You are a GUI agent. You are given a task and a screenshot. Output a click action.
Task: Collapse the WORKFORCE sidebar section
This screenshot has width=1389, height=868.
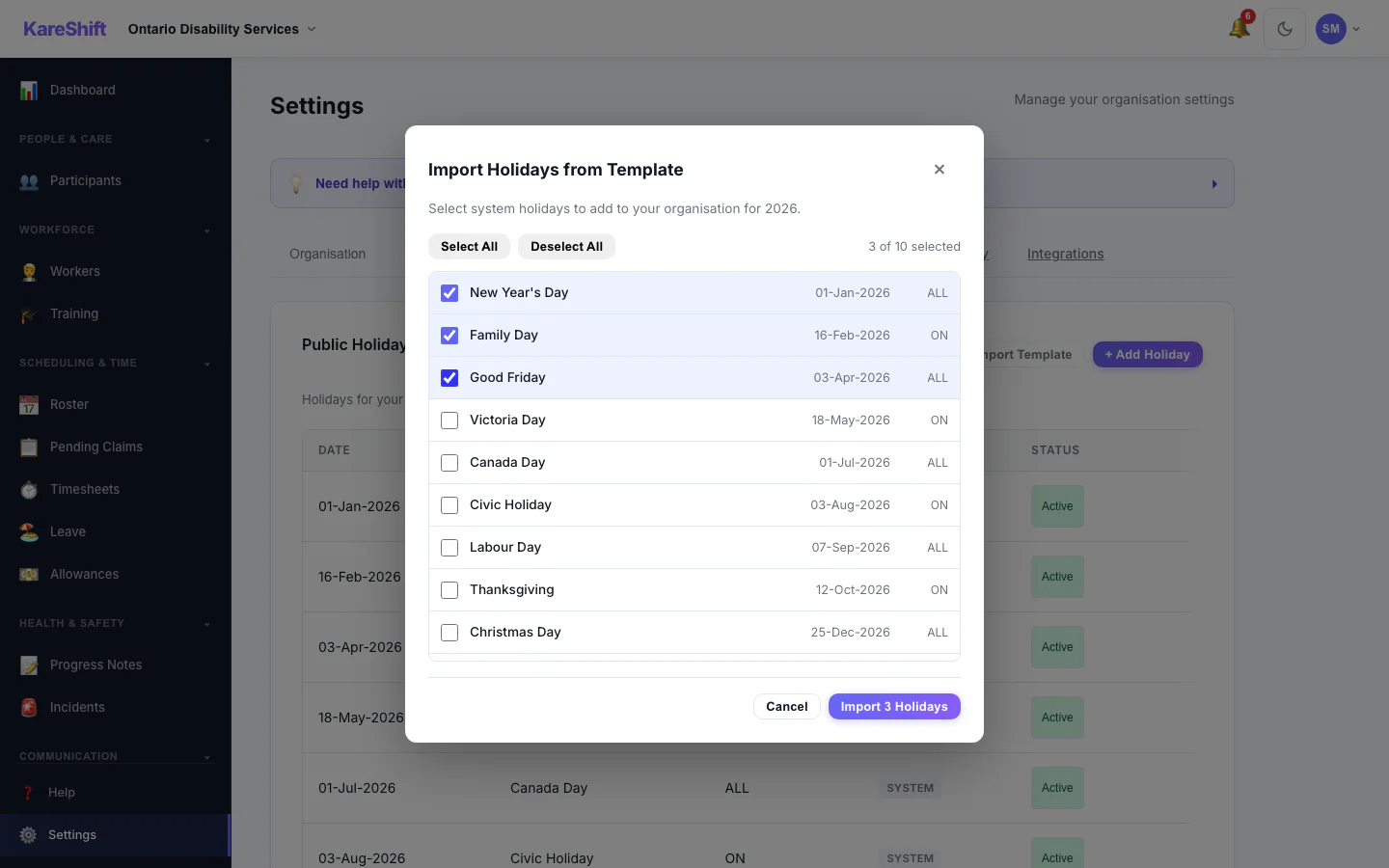tap(207, 231)
